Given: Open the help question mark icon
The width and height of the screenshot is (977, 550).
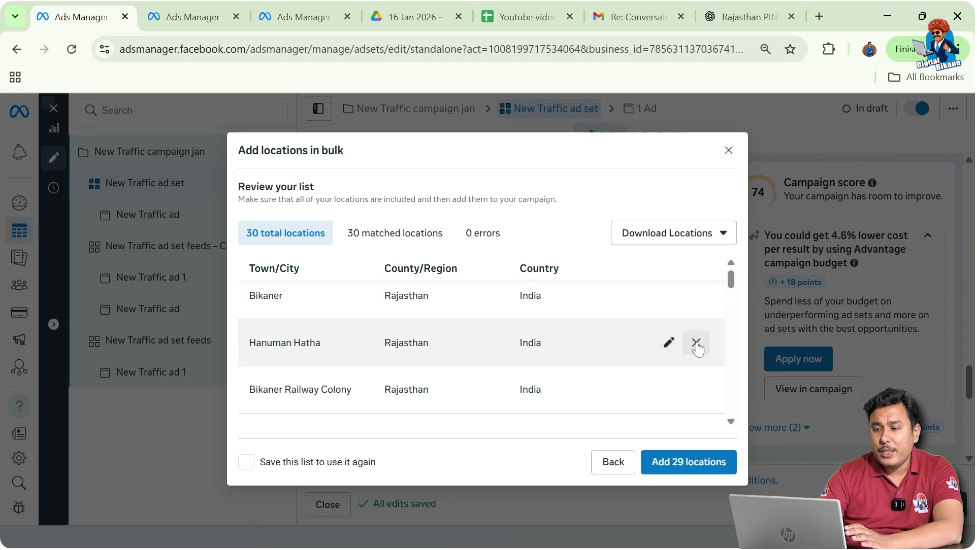Looking at the screenshot, I should 19,405.
